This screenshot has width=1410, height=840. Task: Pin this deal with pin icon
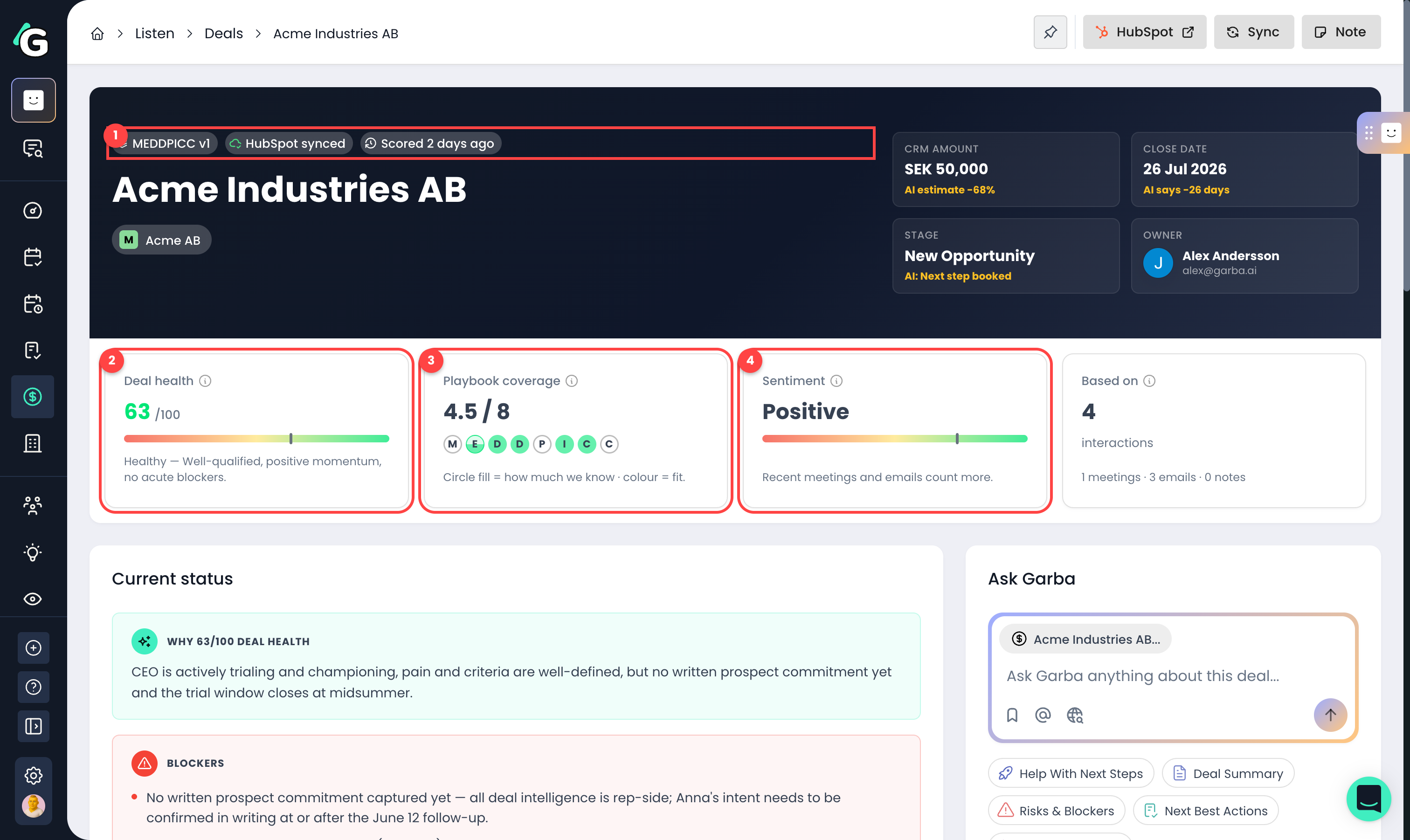click(1051, 32)
